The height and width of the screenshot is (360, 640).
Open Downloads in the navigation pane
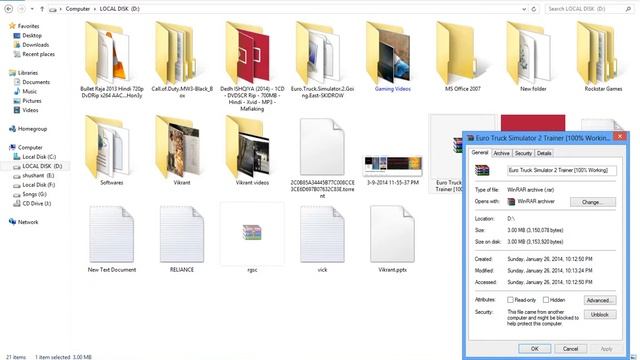point(36,45)
